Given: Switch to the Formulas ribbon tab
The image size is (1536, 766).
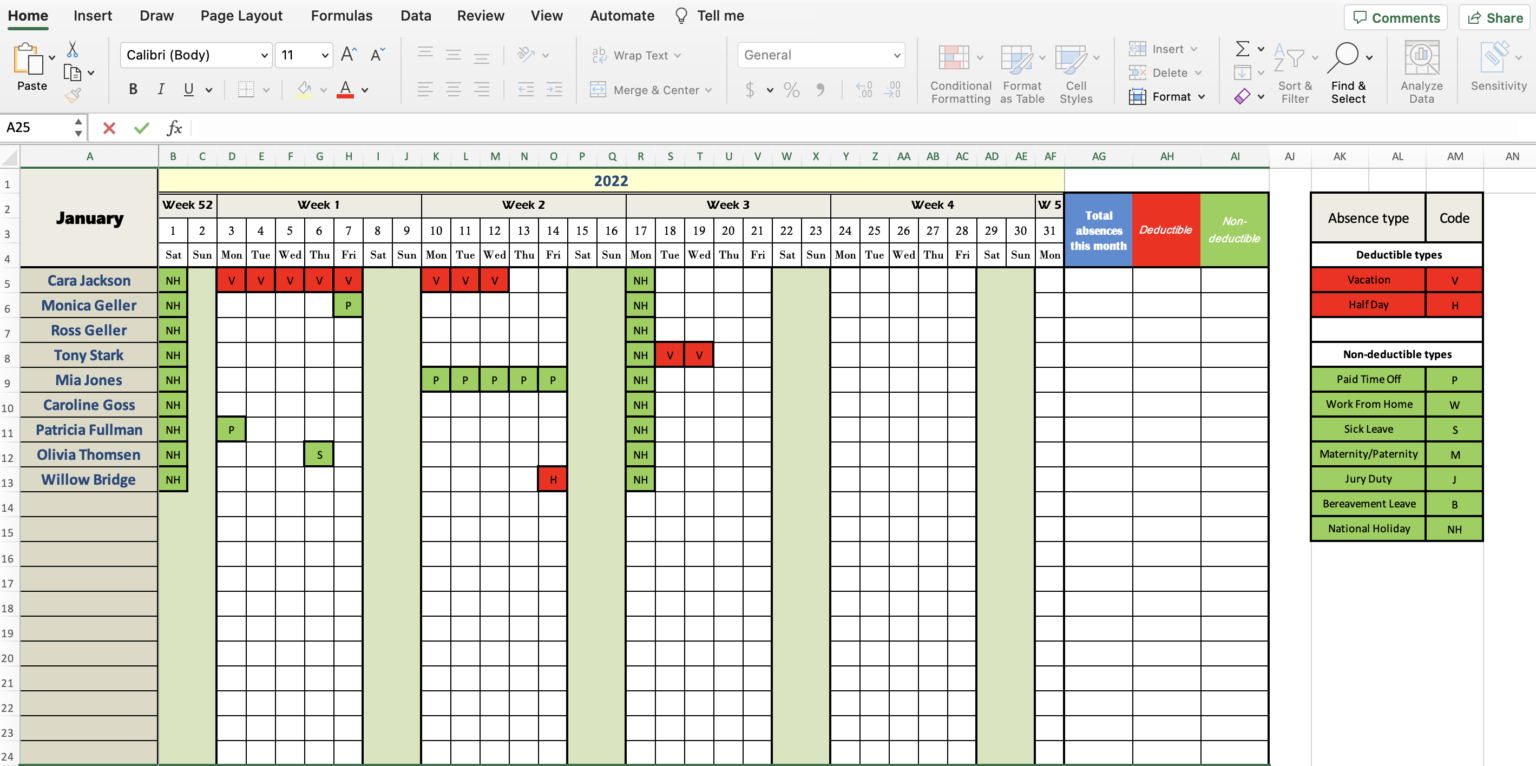Looking at the screenshot, I should click(342, 15).
